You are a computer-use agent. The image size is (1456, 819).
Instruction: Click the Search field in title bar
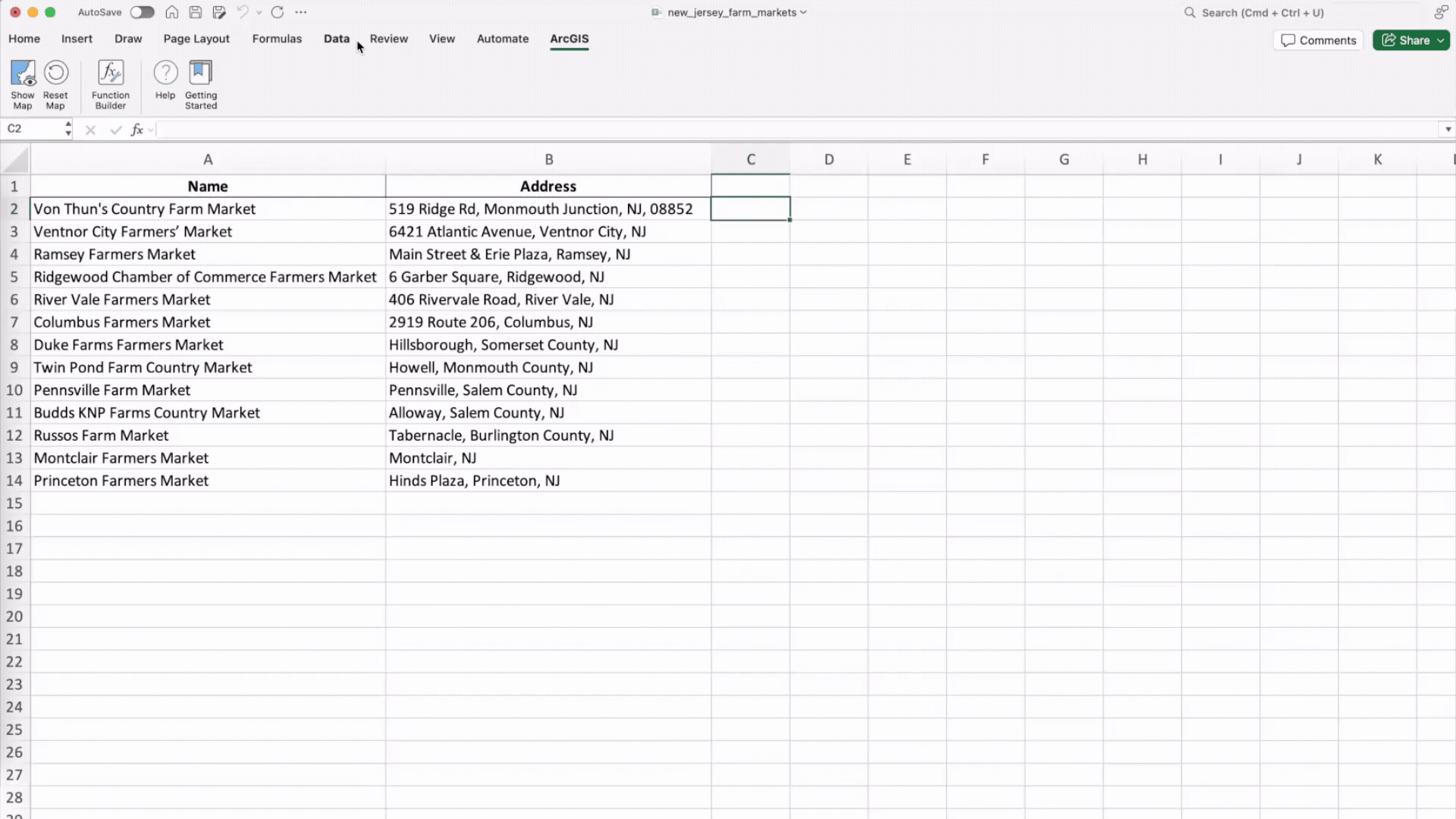point(1263,13)
